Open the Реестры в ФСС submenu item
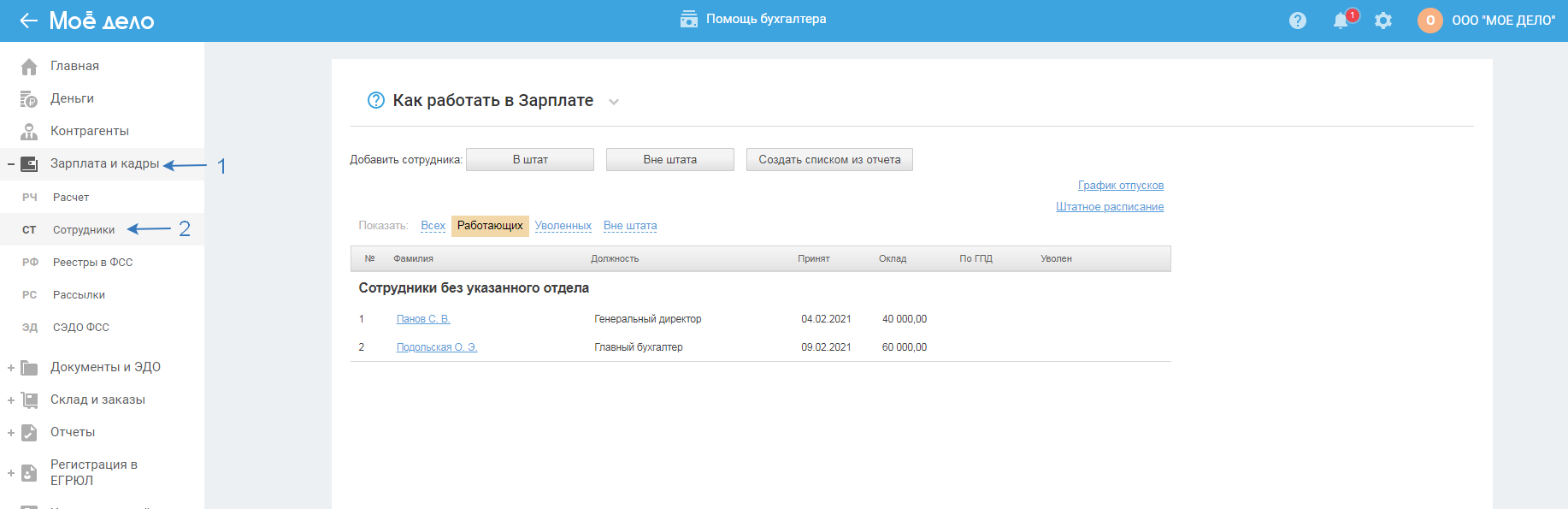 pyautogui.click(x=92, y=263)
